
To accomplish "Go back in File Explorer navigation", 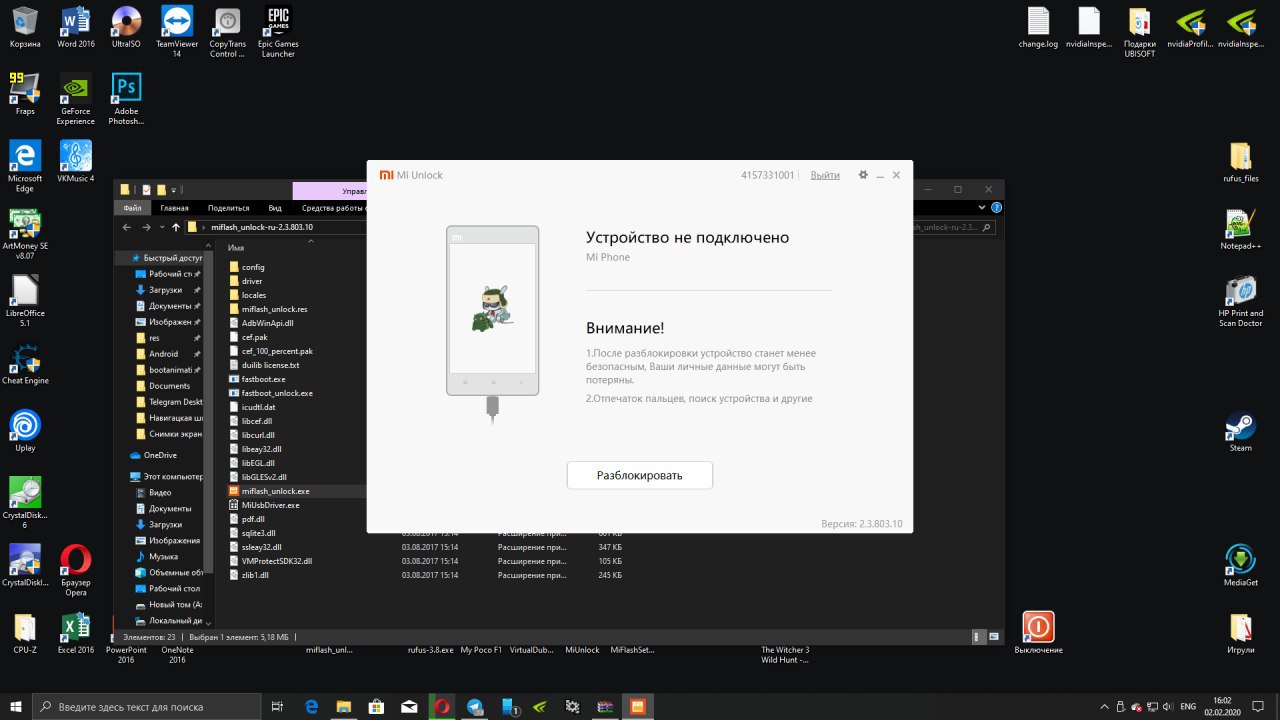I will (127, 227).
